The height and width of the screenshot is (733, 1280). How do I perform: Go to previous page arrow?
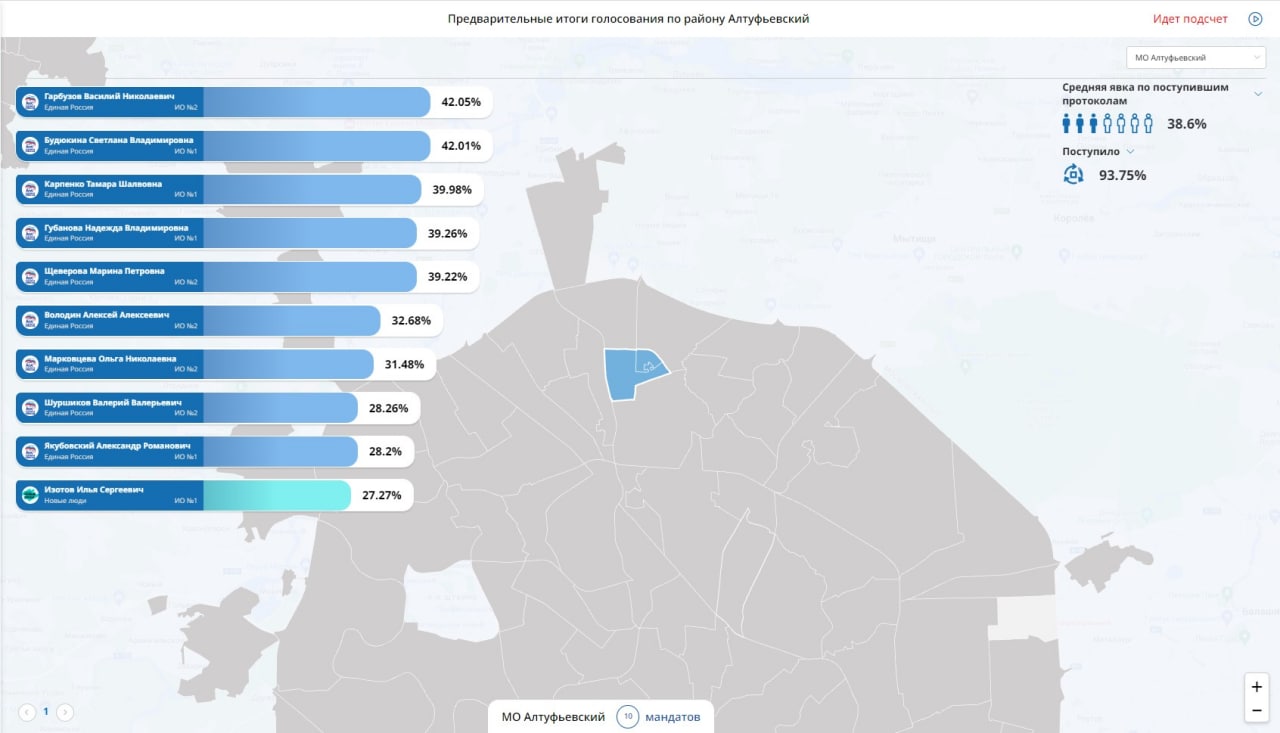26,712
